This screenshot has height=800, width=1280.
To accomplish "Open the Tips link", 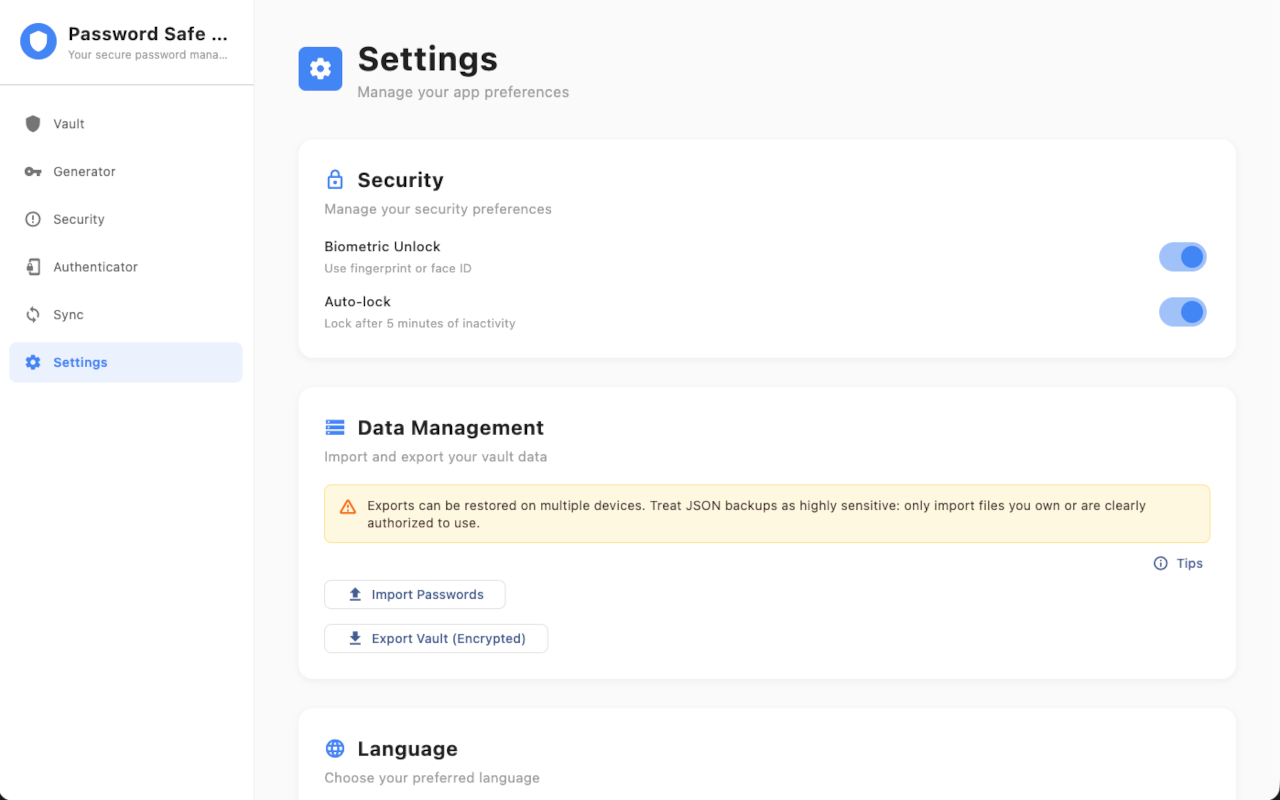I will 1179,564.
